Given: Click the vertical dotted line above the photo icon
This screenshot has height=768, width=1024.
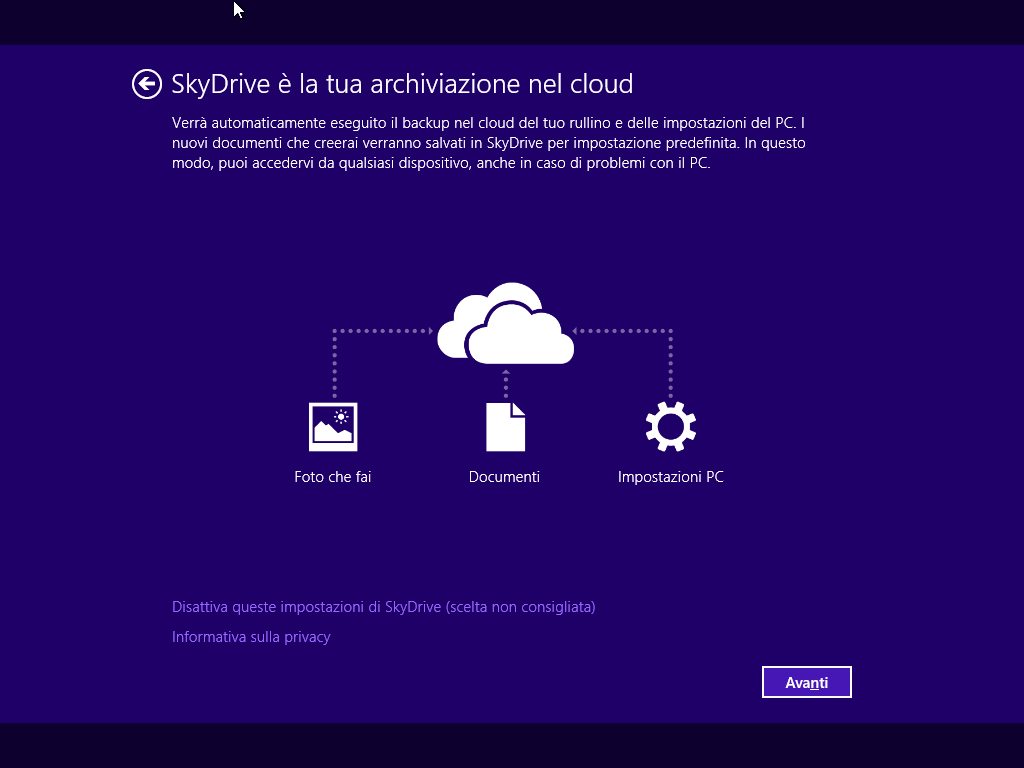Looking at the screenshot, I should [x=334, y=365].
